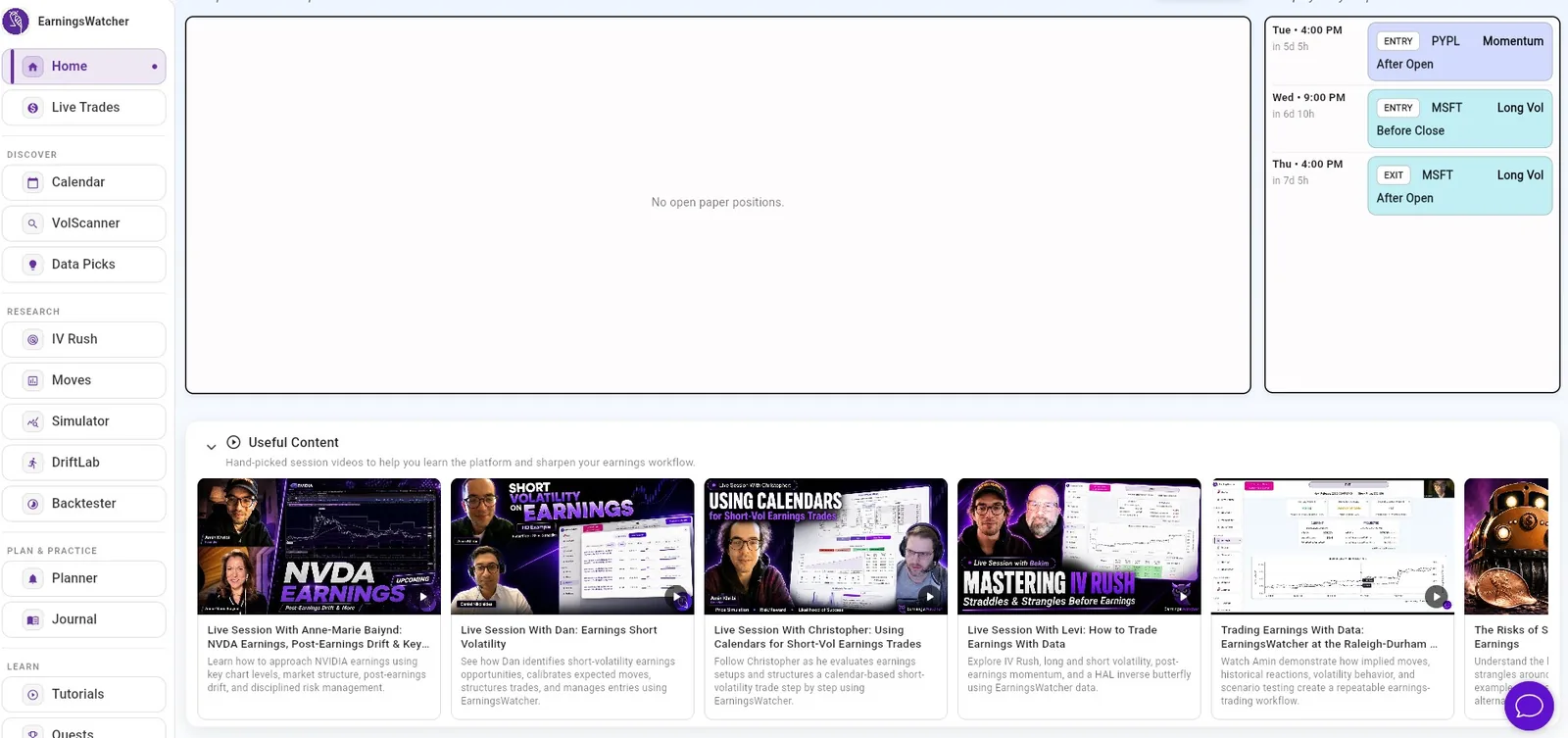Play the Raleigh-Durham trading data video

pos(1436,596)
